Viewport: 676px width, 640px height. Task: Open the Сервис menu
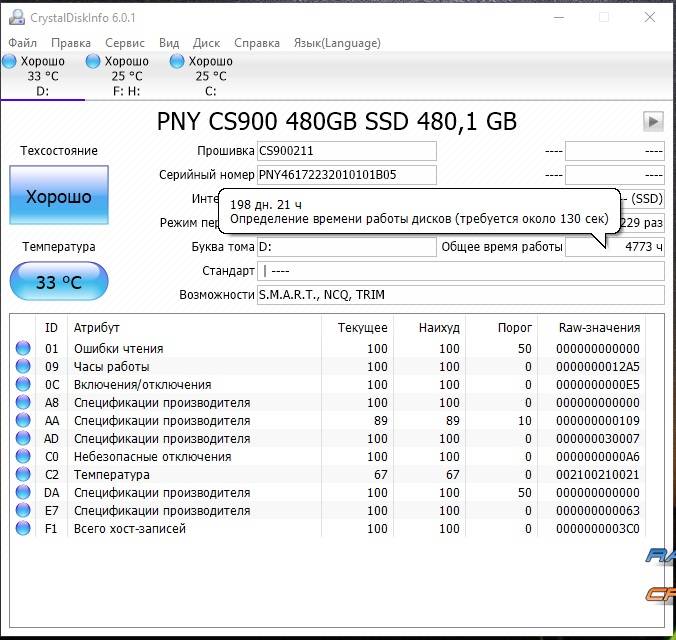pyautogui.click(x=125, y=43)
